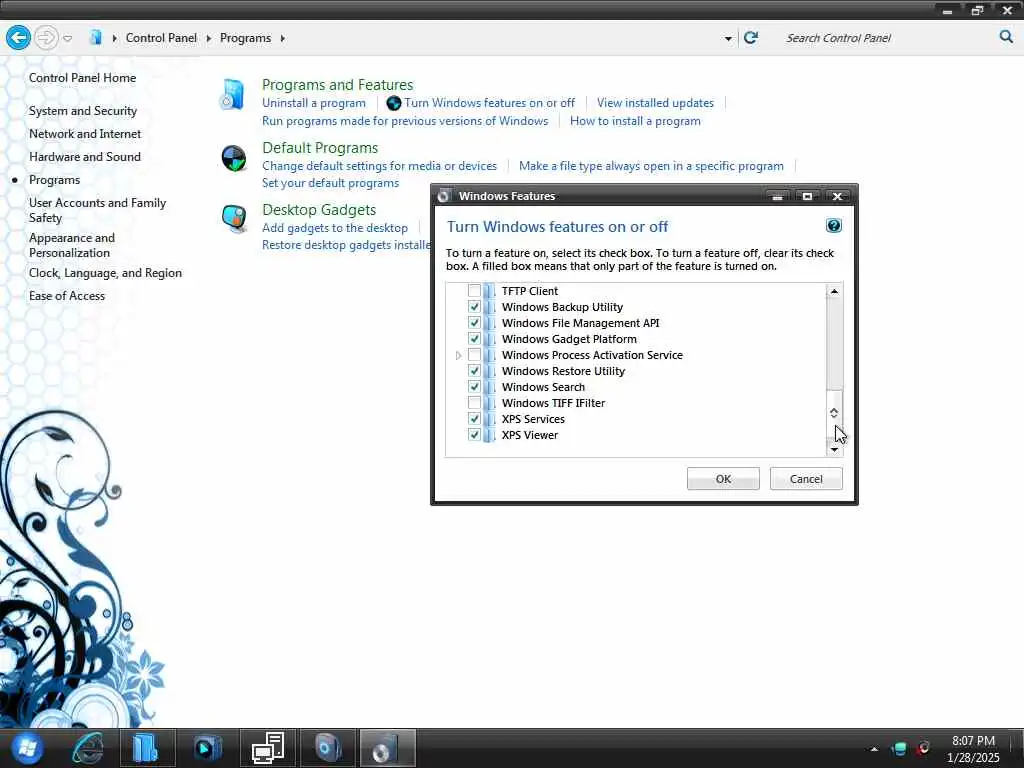
Task: Open Control Panel Home
Action: 82,78
